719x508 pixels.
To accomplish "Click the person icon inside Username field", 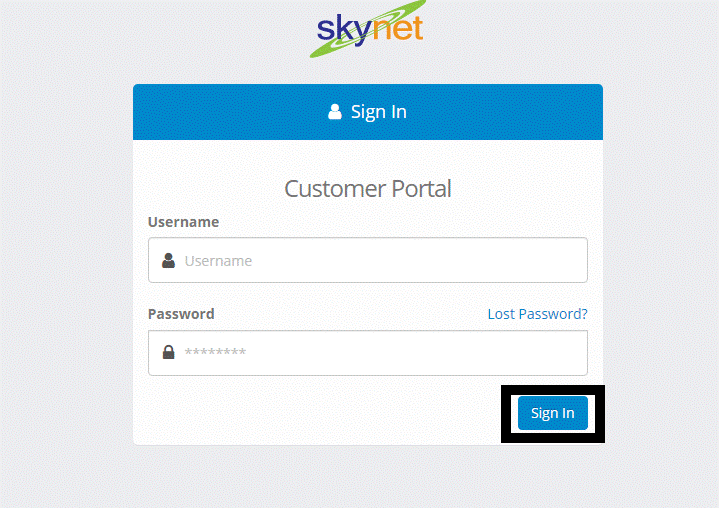I will pos(168,260).
